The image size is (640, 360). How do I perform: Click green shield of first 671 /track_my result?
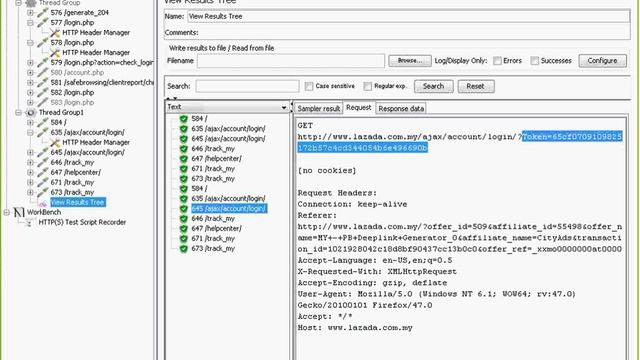(x=184, y=169)
